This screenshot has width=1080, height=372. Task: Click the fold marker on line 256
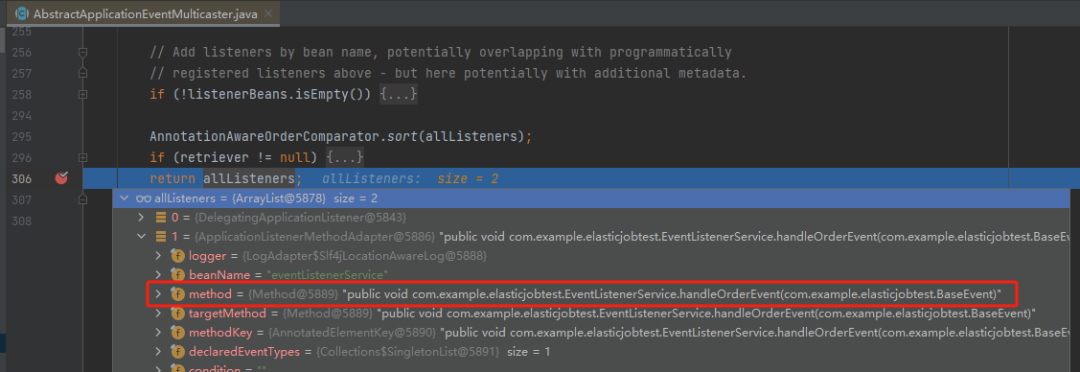[83, 52]
